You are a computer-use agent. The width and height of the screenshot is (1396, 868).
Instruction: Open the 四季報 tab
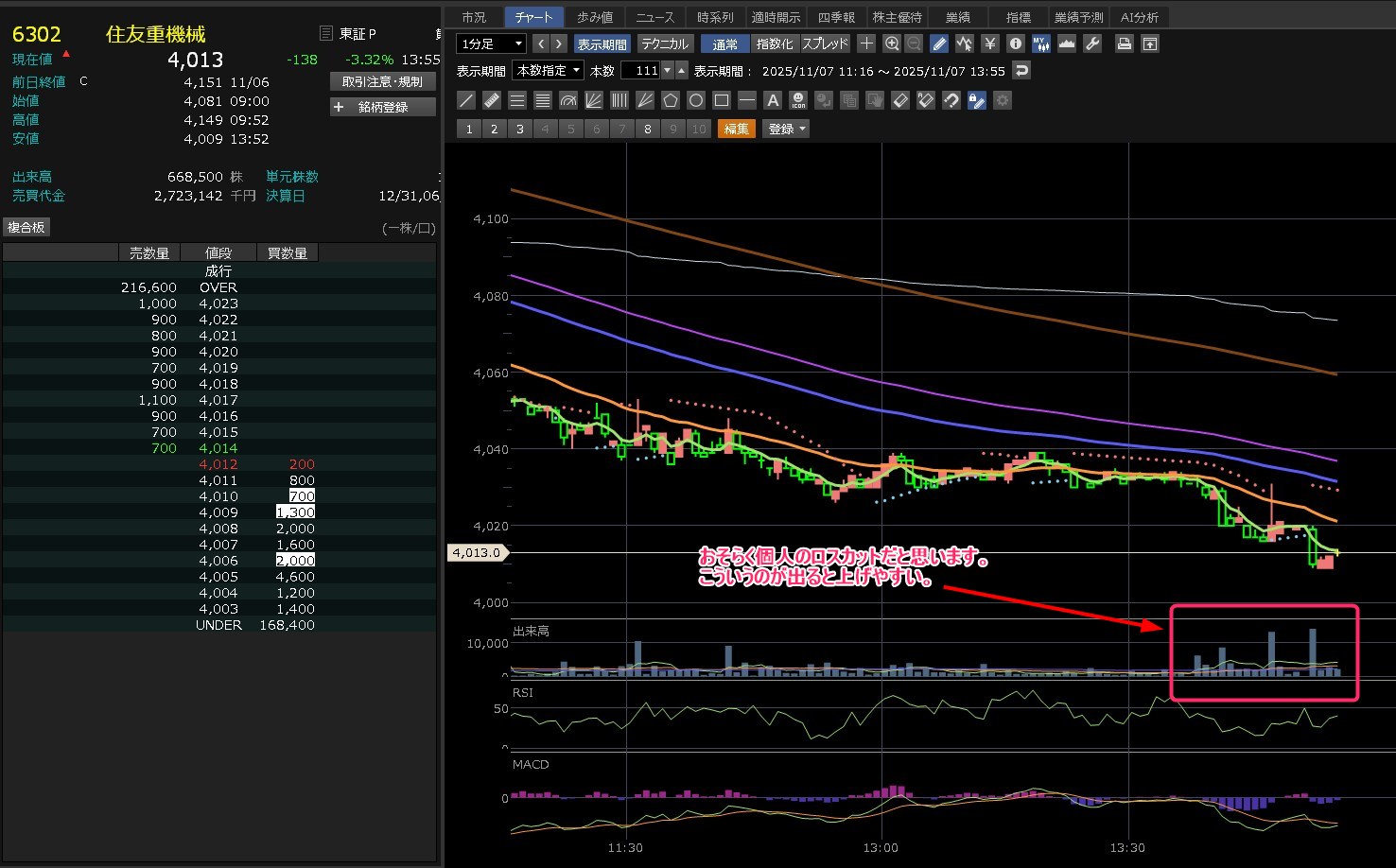(836, 17)
